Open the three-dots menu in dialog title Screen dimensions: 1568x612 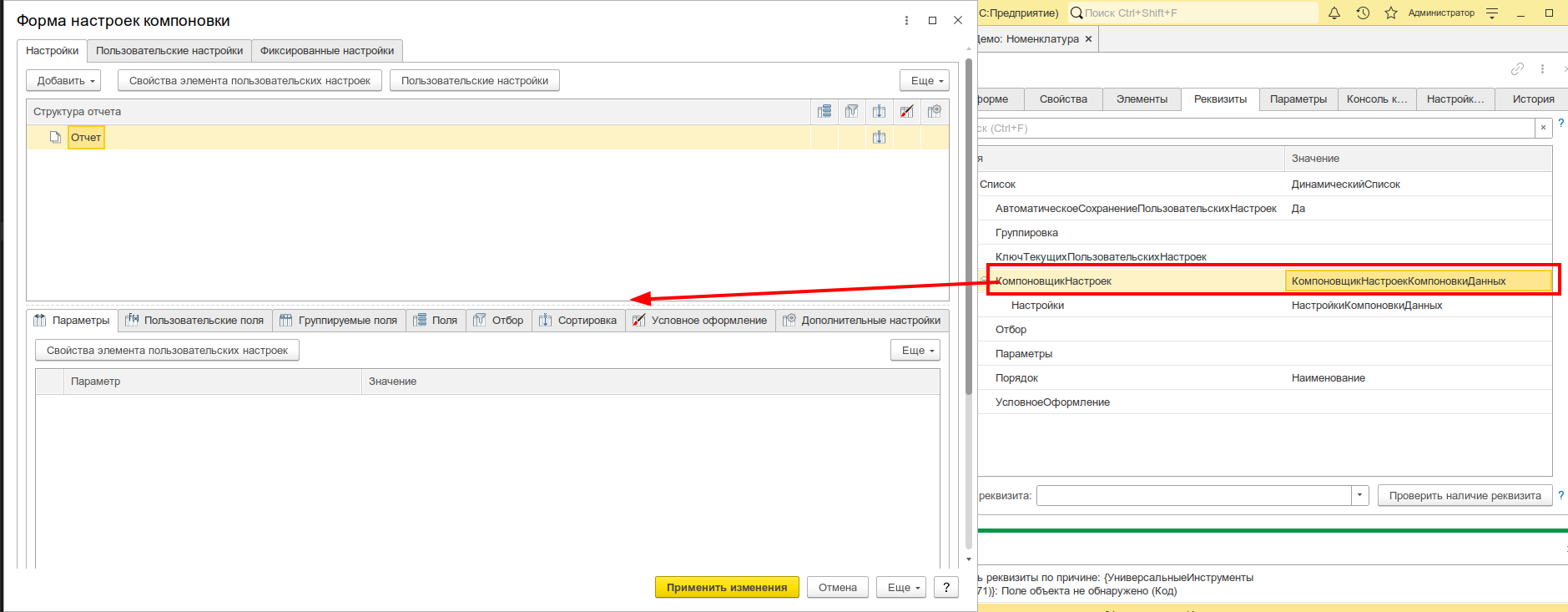(x=906, y=21)
